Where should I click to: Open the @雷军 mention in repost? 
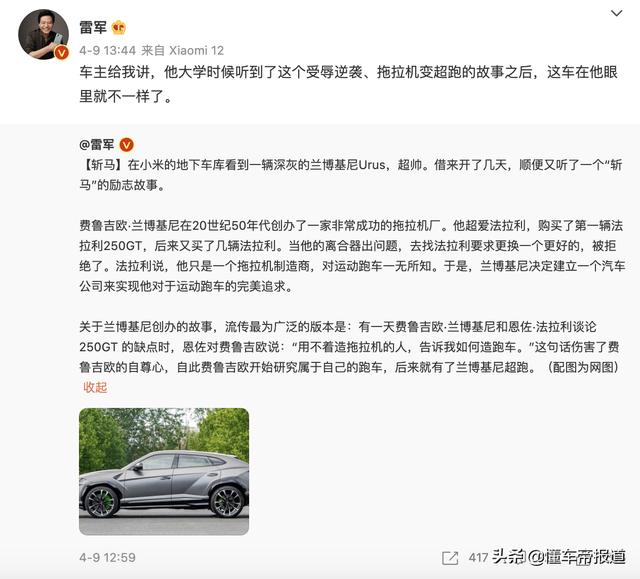coord(97,144)
